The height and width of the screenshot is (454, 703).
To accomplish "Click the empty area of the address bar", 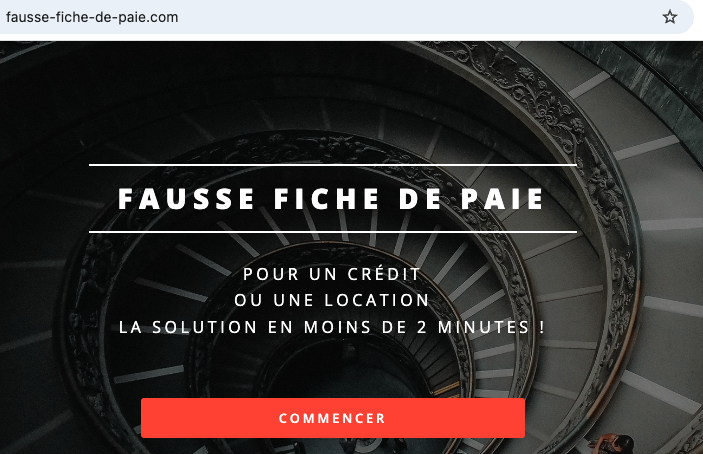I will pos(417,17).
